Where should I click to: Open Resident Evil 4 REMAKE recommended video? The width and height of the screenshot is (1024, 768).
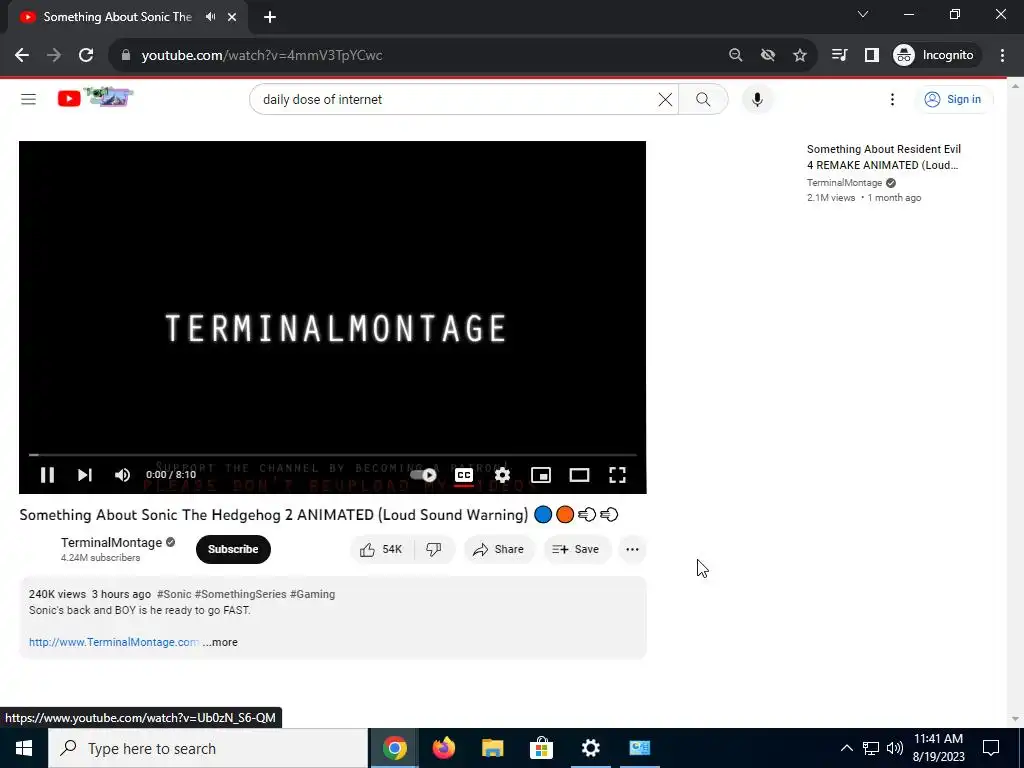tap(884, 157)
